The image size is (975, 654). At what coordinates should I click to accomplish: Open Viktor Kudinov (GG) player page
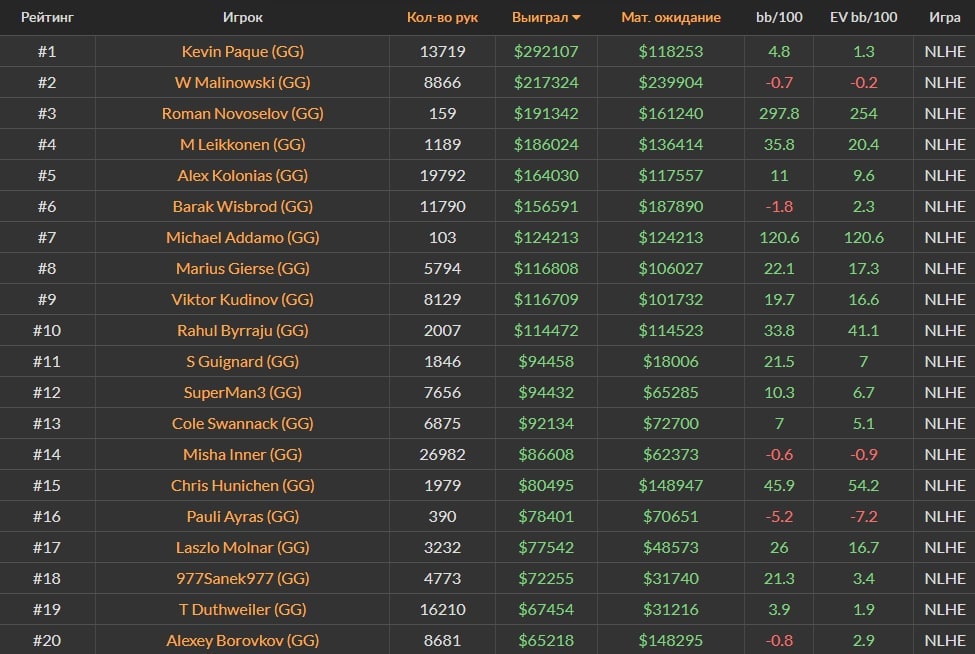(x=243, y=299)
